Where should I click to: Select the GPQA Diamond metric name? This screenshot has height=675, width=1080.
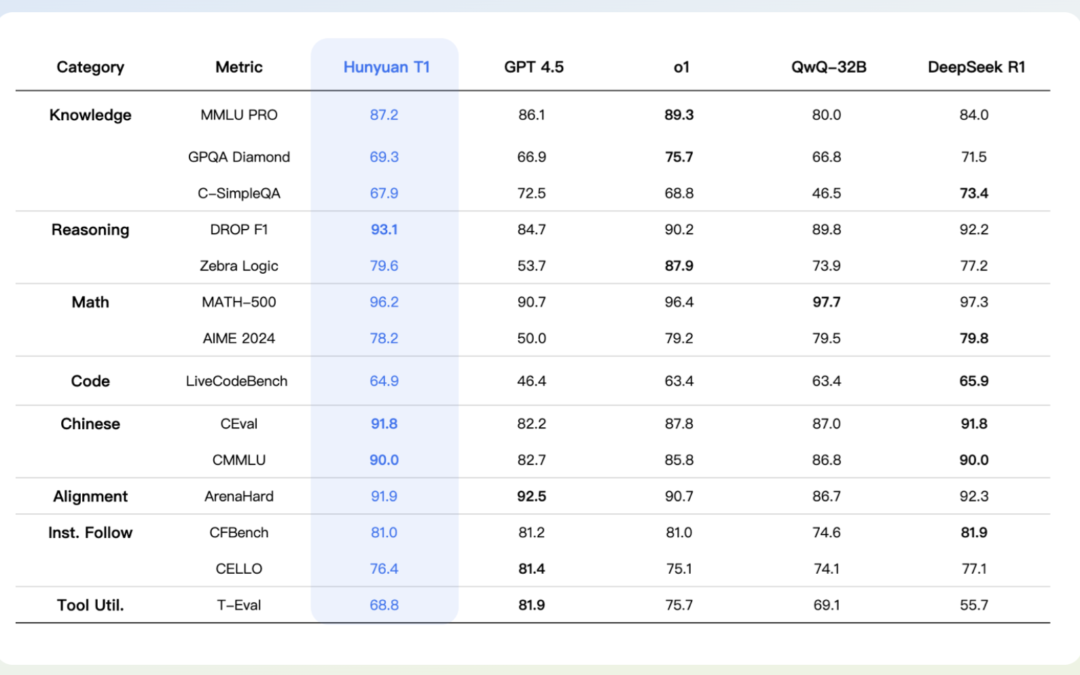239,157
